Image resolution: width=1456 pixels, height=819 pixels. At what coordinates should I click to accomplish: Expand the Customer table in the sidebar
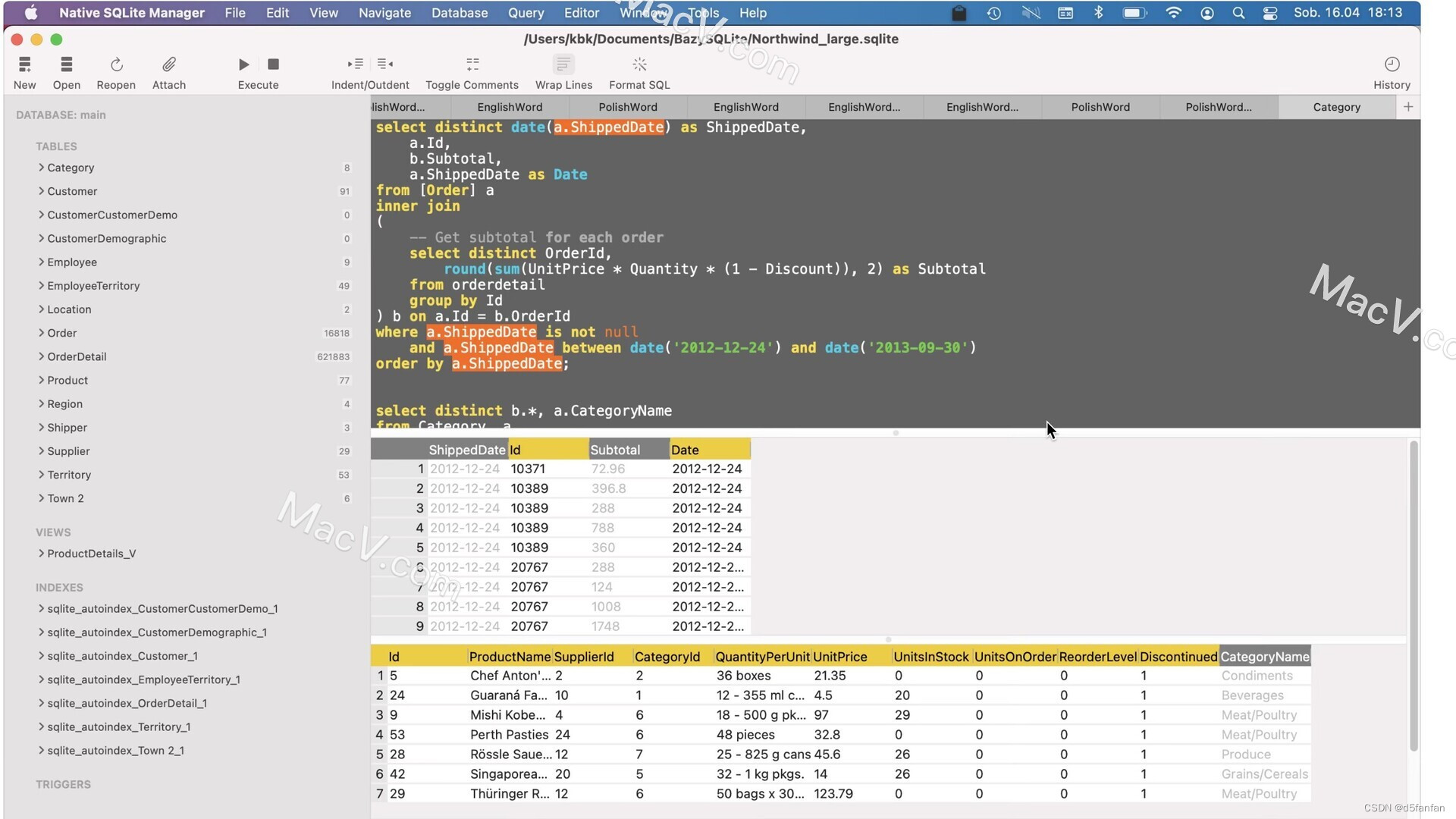pos(41,191)
